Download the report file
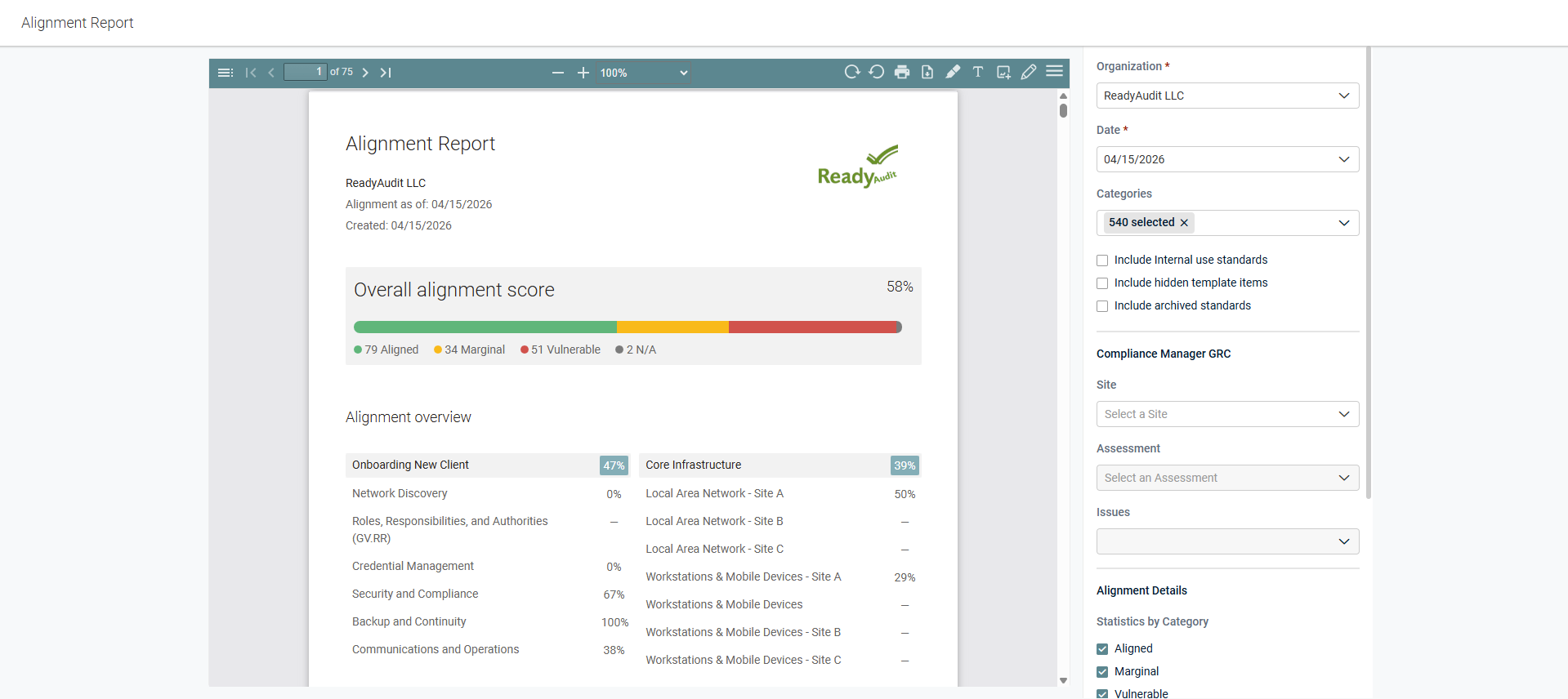The width and height of the screenshot is (1568, 699). click(927, 72)
